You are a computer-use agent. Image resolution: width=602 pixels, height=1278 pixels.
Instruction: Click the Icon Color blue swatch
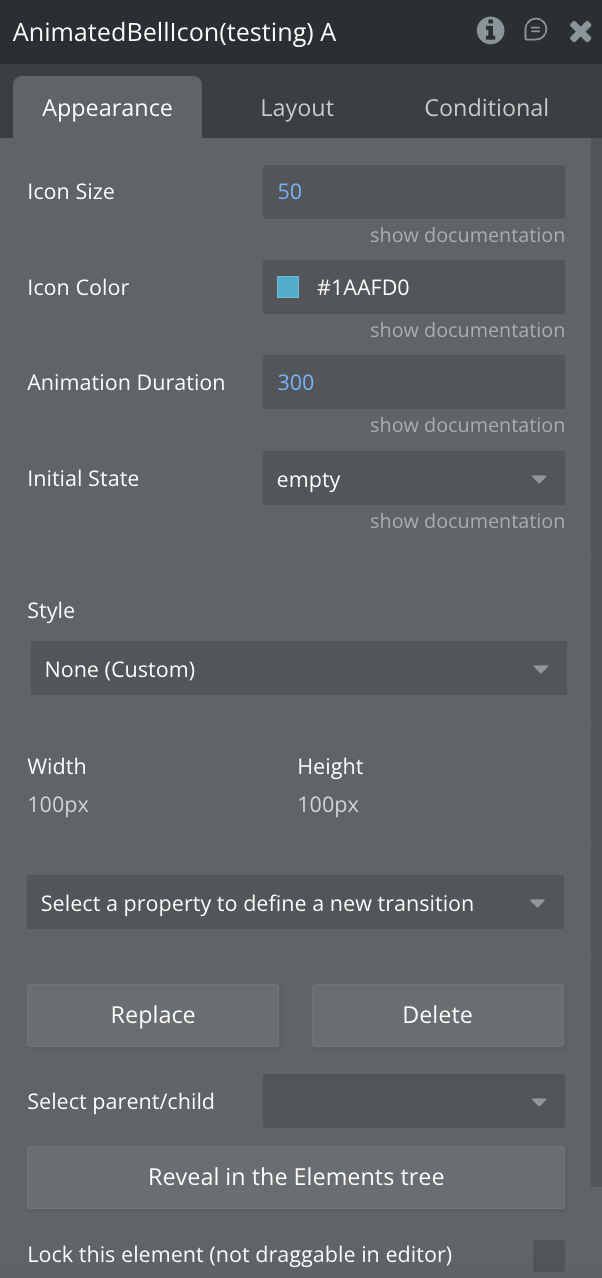pos(288,288)
